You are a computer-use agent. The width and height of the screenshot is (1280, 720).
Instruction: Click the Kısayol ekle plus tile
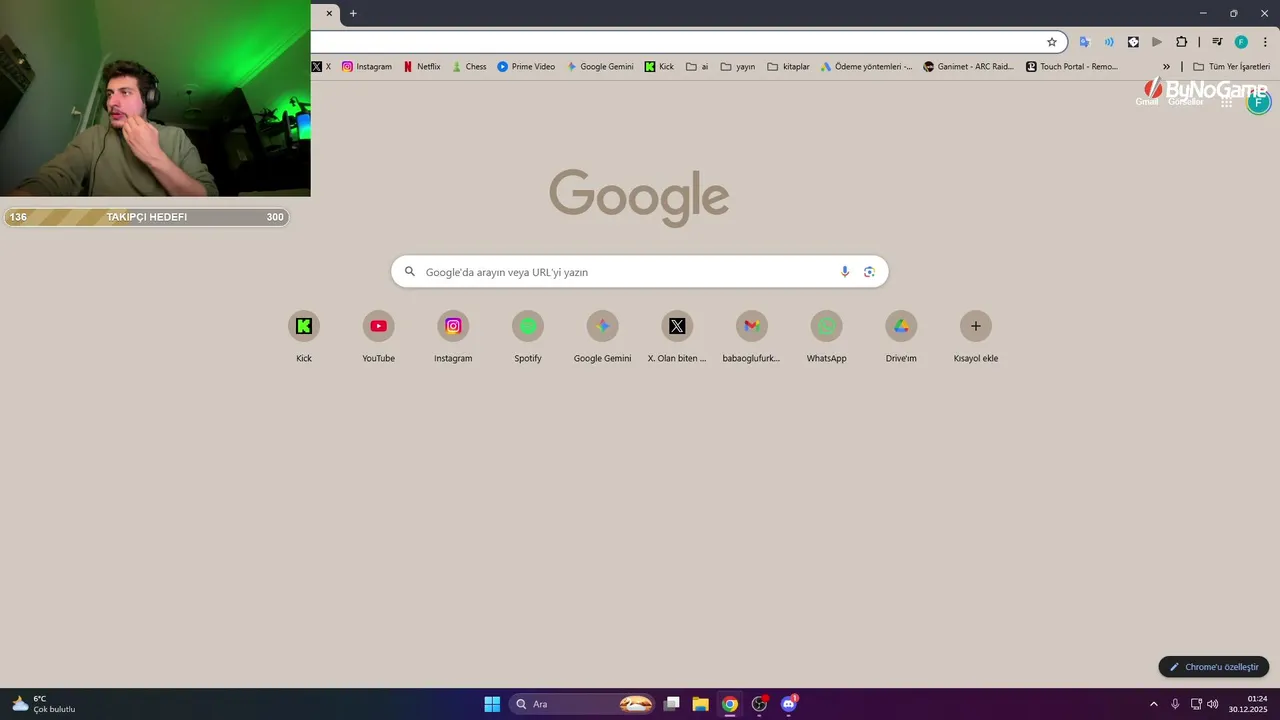pos(976,326)
